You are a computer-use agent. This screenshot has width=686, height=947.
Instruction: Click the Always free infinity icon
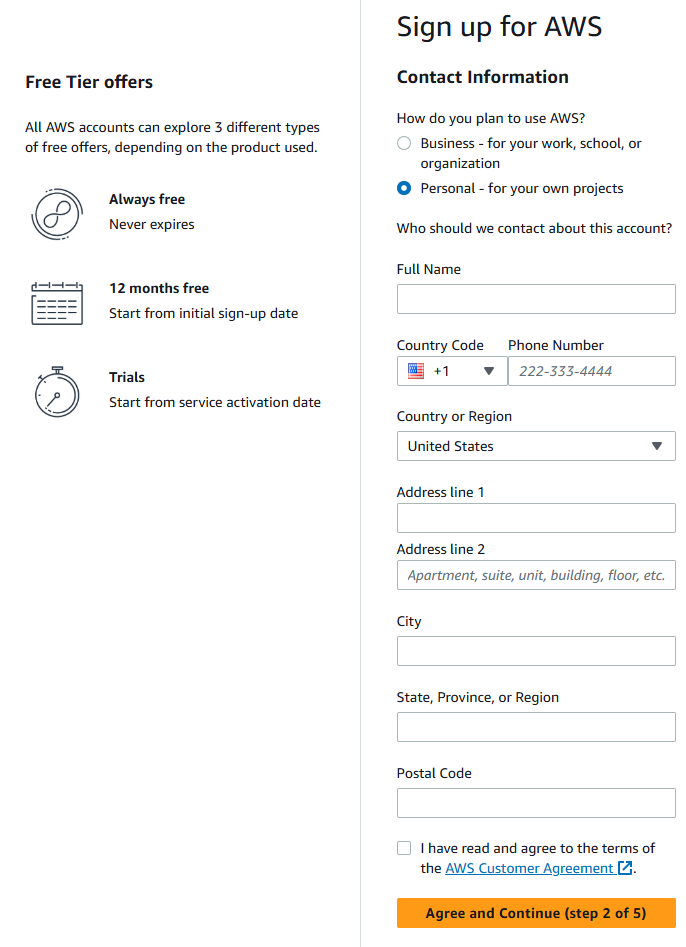(x=56, y=213)
